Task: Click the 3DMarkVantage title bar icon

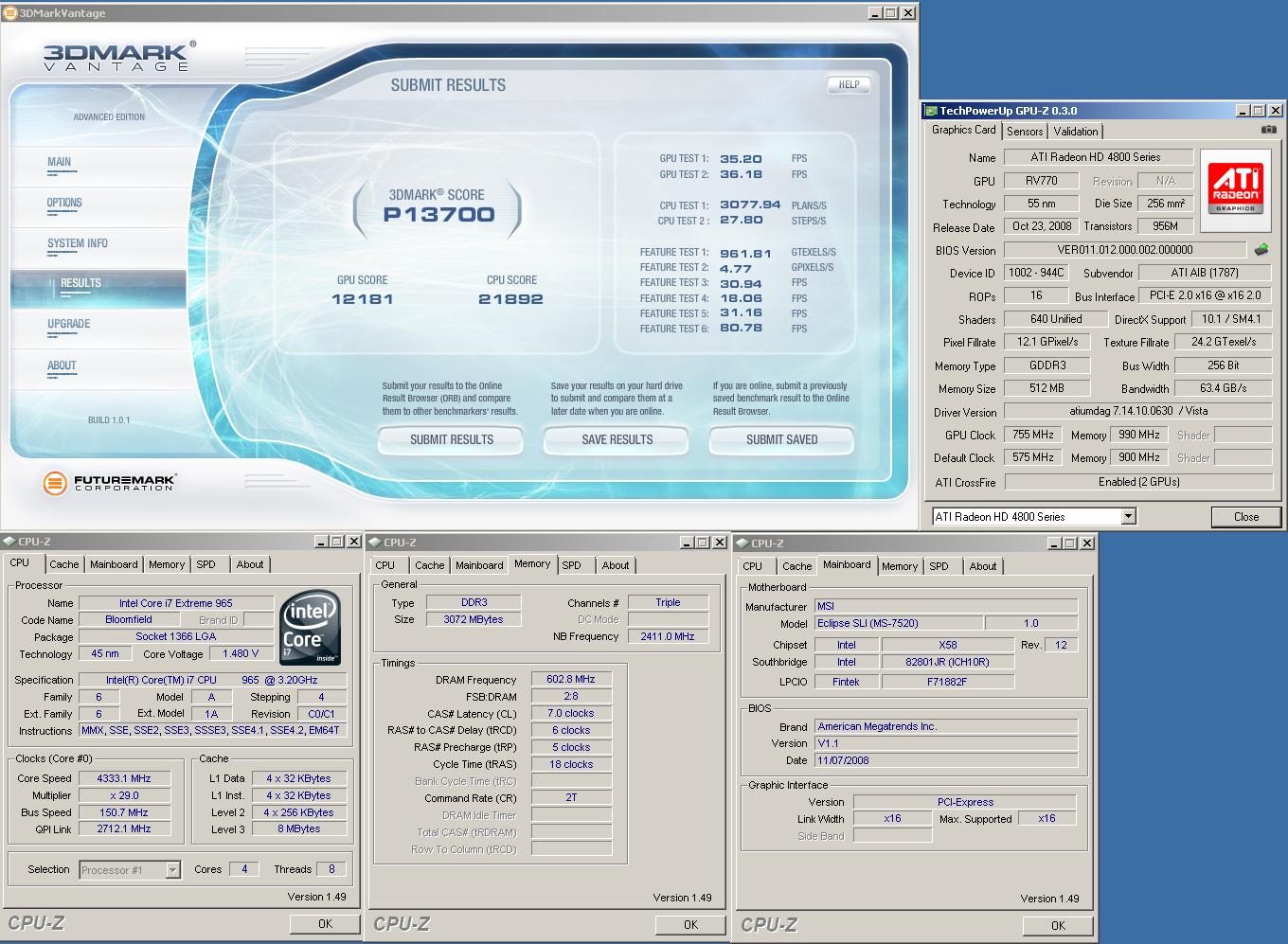Action: (x=10, y=13)
